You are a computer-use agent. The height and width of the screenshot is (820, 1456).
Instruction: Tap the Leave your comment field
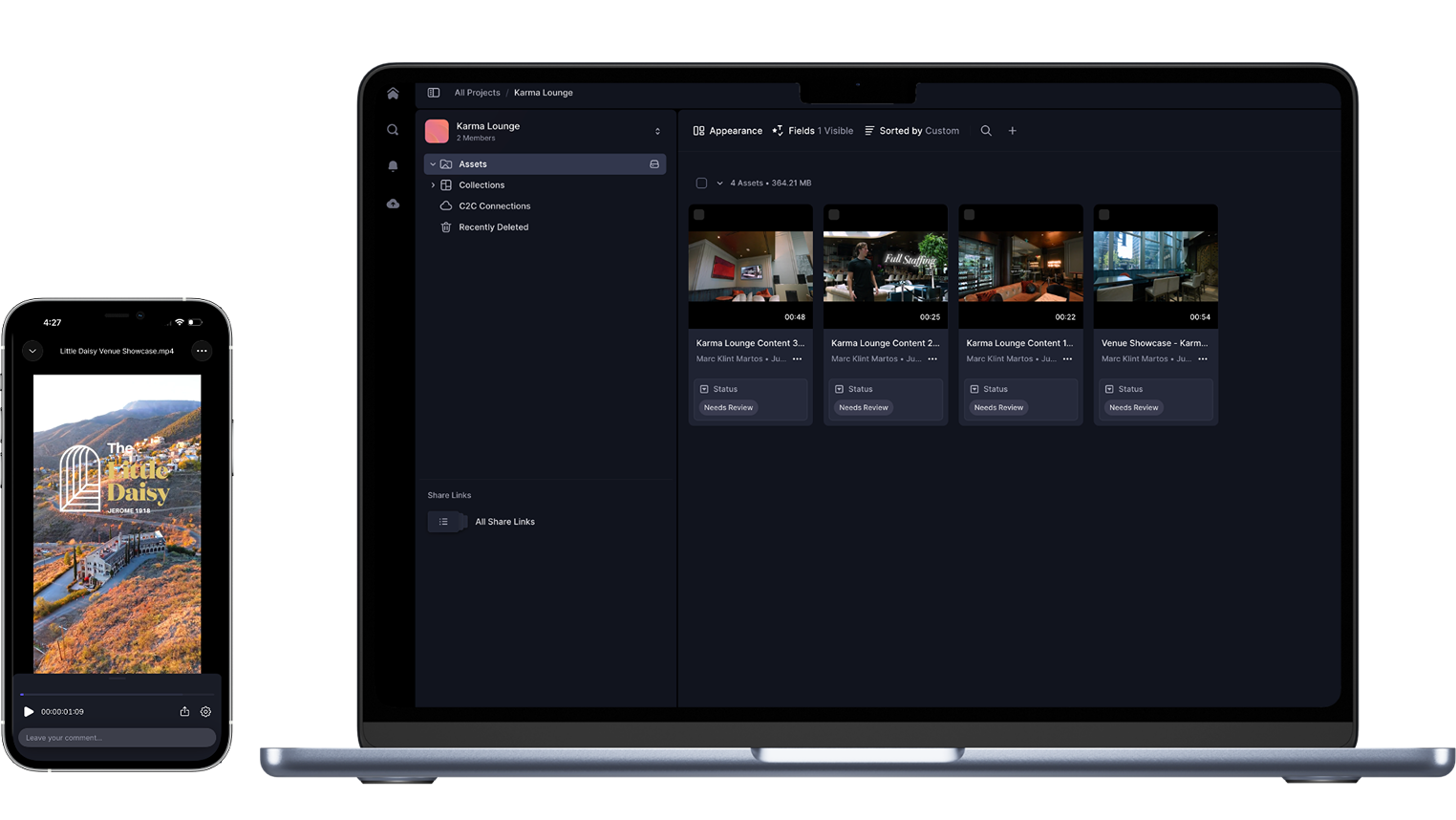[118, 738]
